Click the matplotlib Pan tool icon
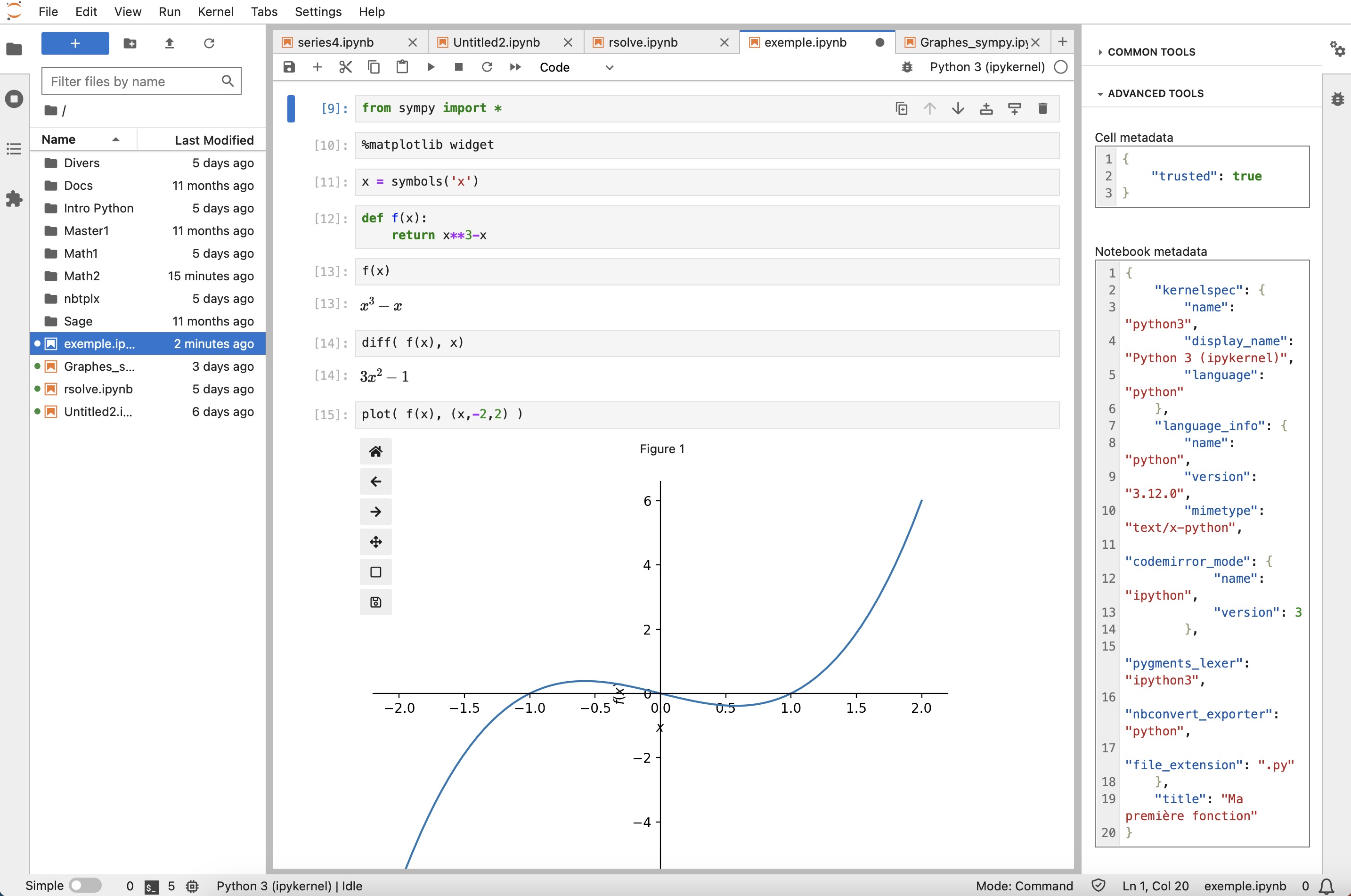 click(375, 542)
